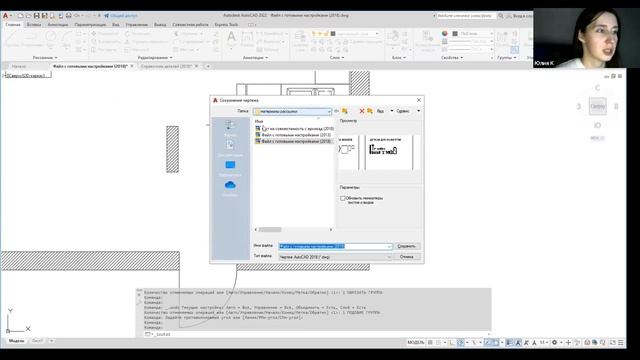Expand the Свойства panel
Viewport: 640px width, 360px height.
(452, 58)
